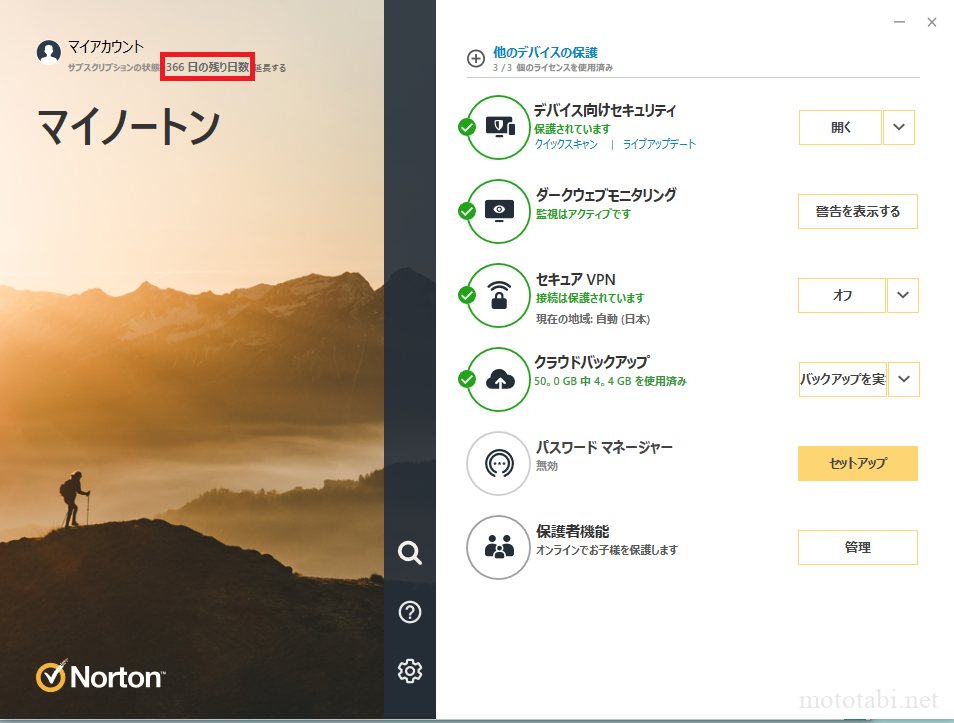Viewport: 954px width, 723px height.
Task: Click 50.0 GB 中 4.4 GB を使用済み text
Action: click(610, 381)
